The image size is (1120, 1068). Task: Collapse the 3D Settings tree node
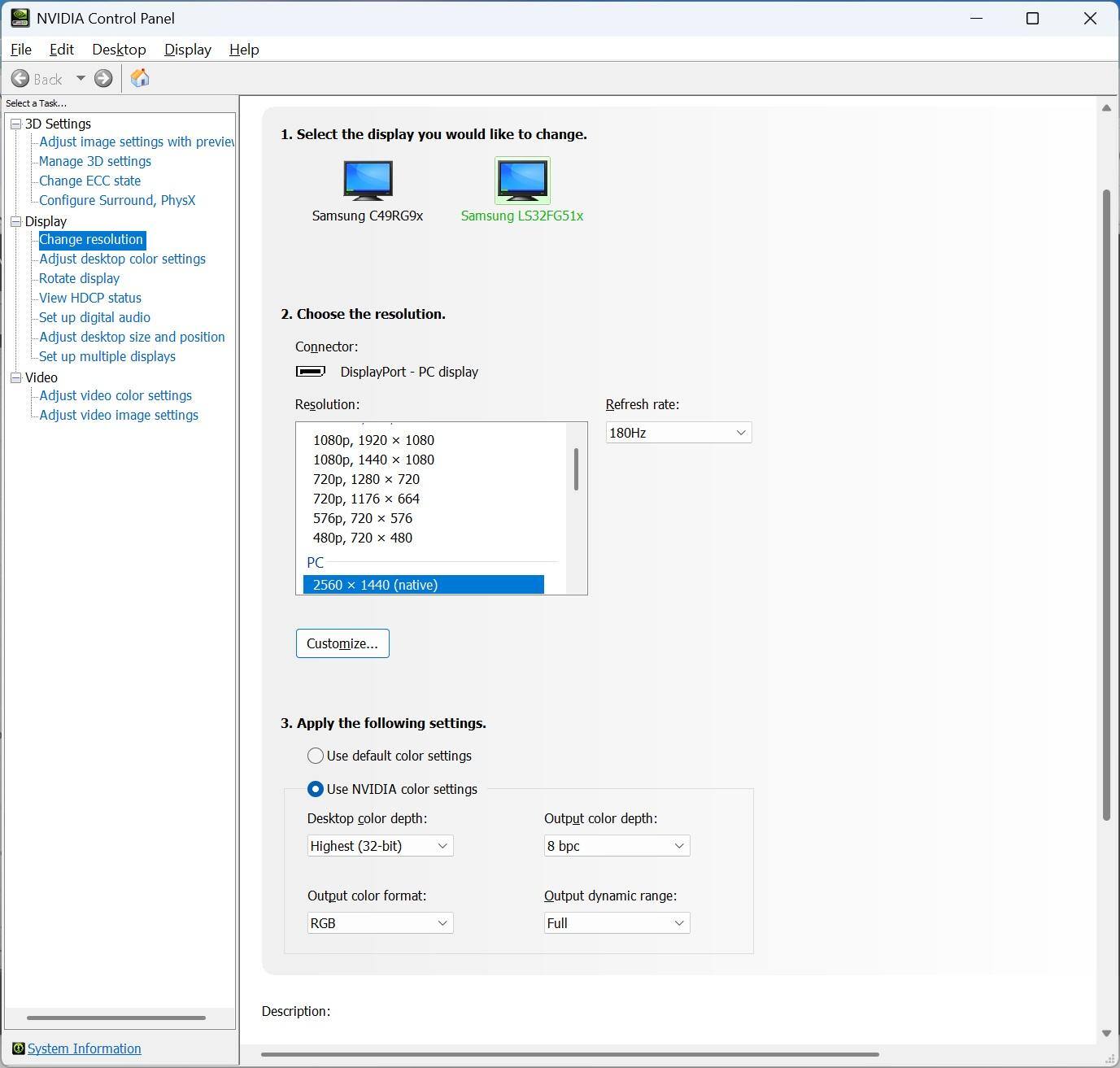pyautogui.click(x=15, y=124)
